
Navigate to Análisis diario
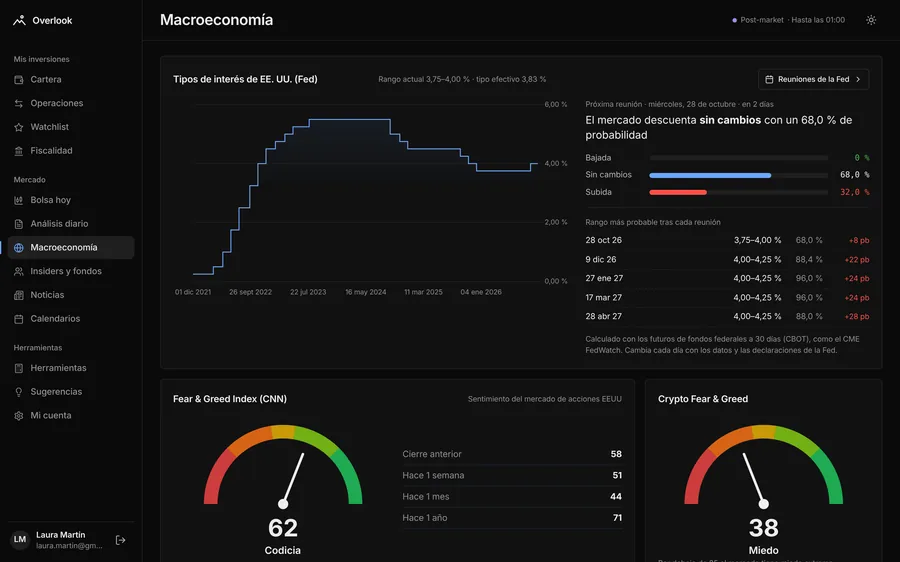pyautogui.click(x=71, y=224)
